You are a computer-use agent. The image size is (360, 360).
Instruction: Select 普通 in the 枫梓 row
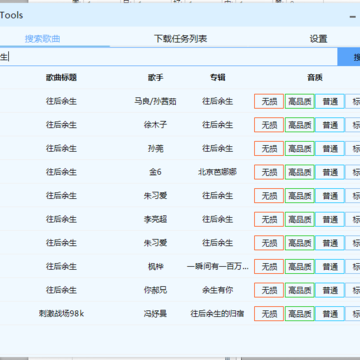330,267
